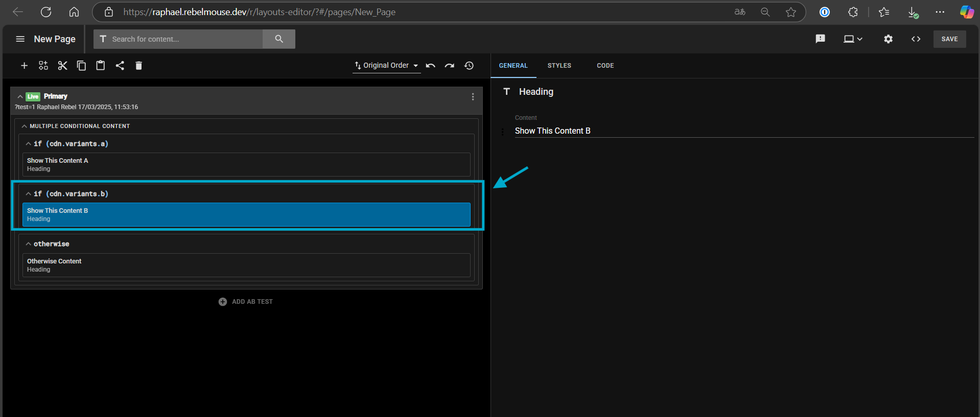The height and width of the screenshot is (417, 980).
Task: Share the selected element
Action: pos(119,65)
